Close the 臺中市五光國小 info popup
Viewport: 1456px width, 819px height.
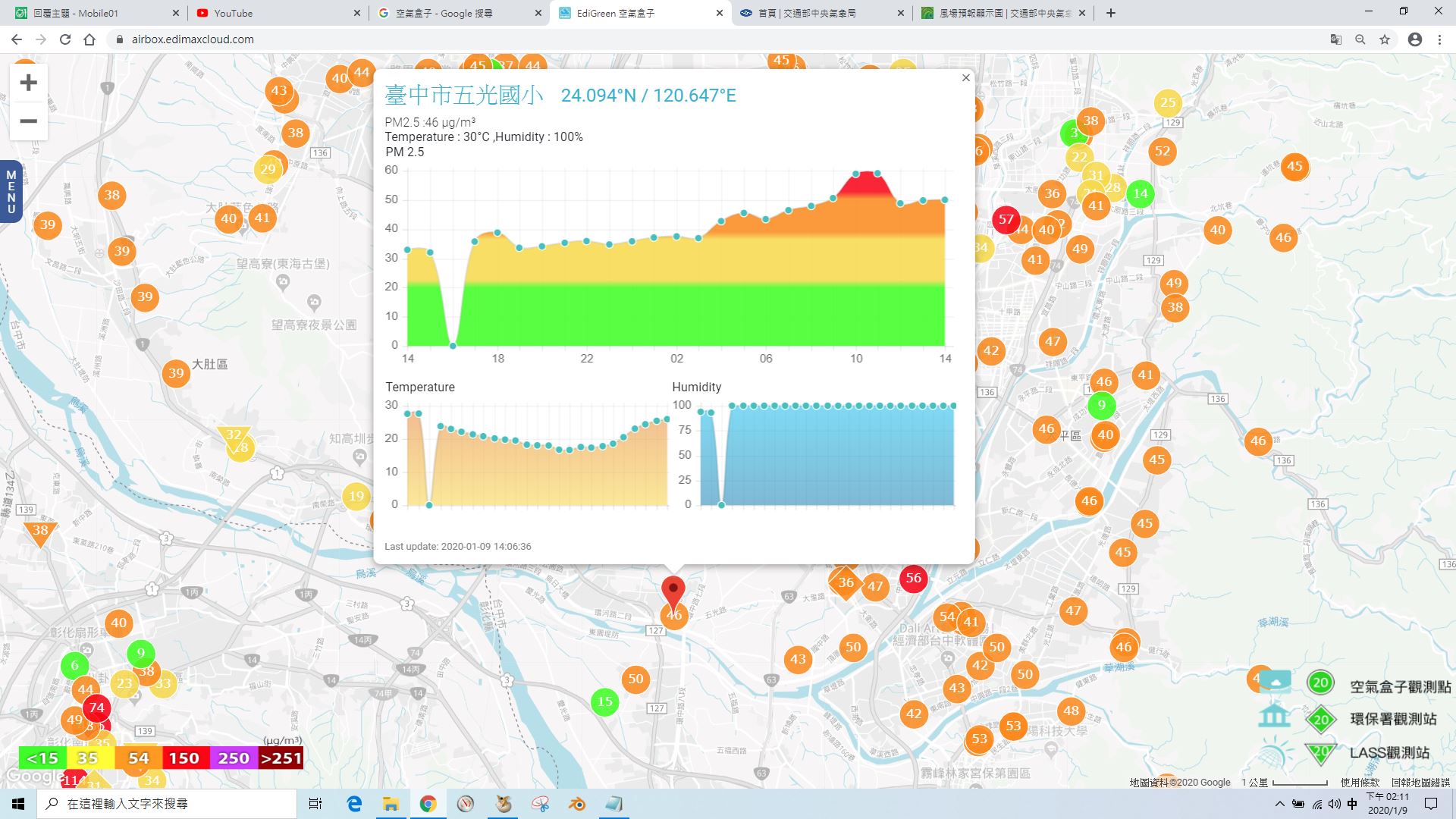(x=965, y=77)
